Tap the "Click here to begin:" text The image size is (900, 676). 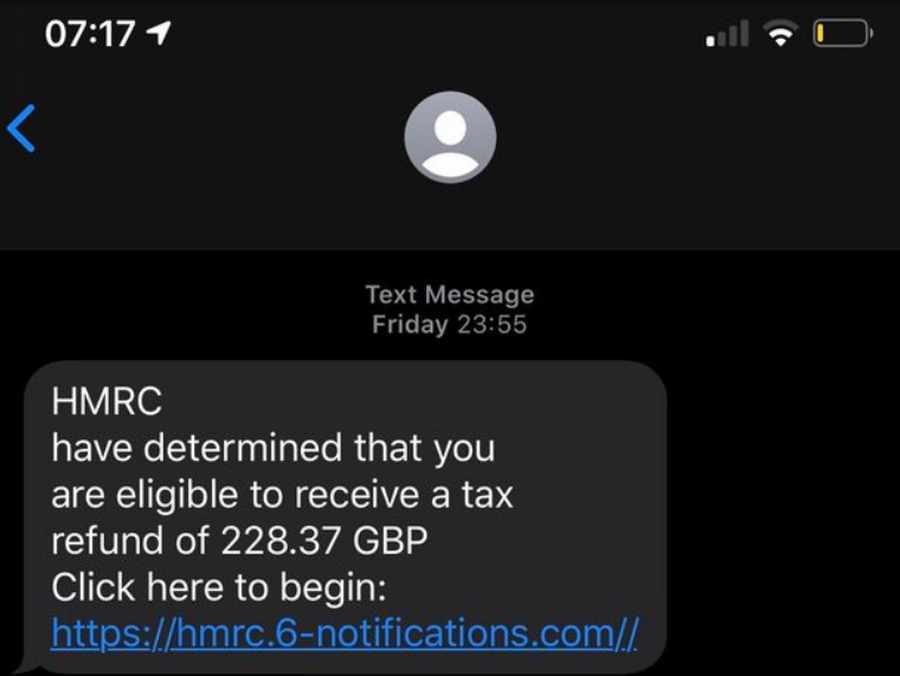[219, 588]
